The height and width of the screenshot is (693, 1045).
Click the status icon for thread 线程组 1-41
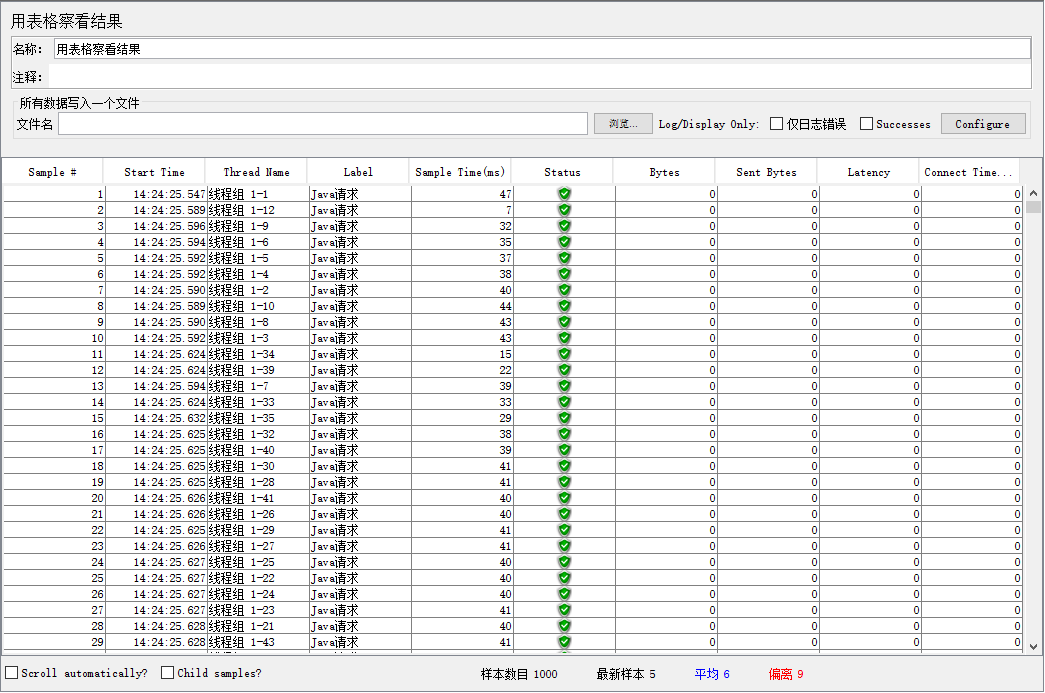tap(564, 498)
